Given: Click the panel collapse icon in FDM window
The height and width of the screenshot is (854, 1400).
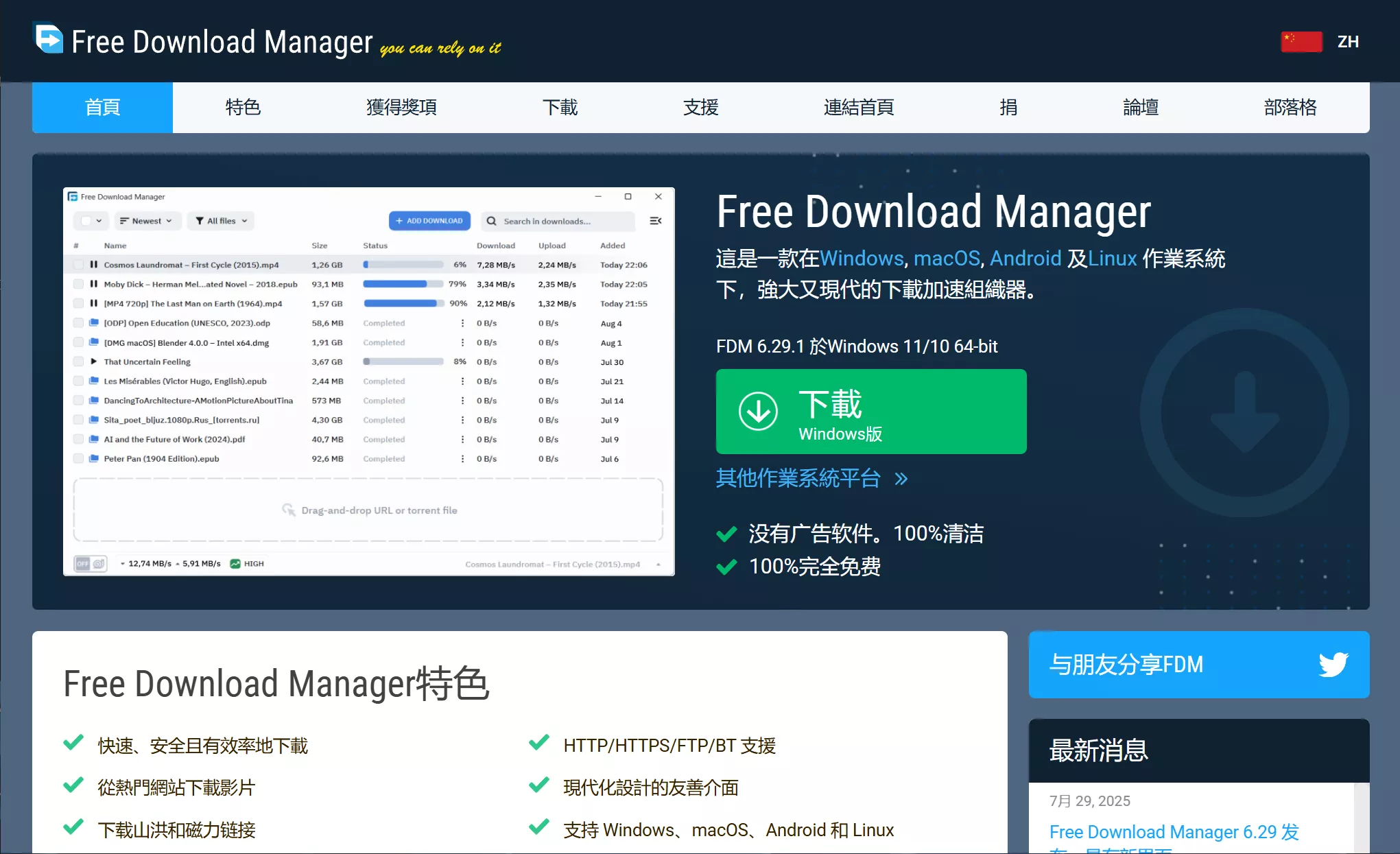Looking at the screenshot, I should pyautogui.click(x=656, y=221).
